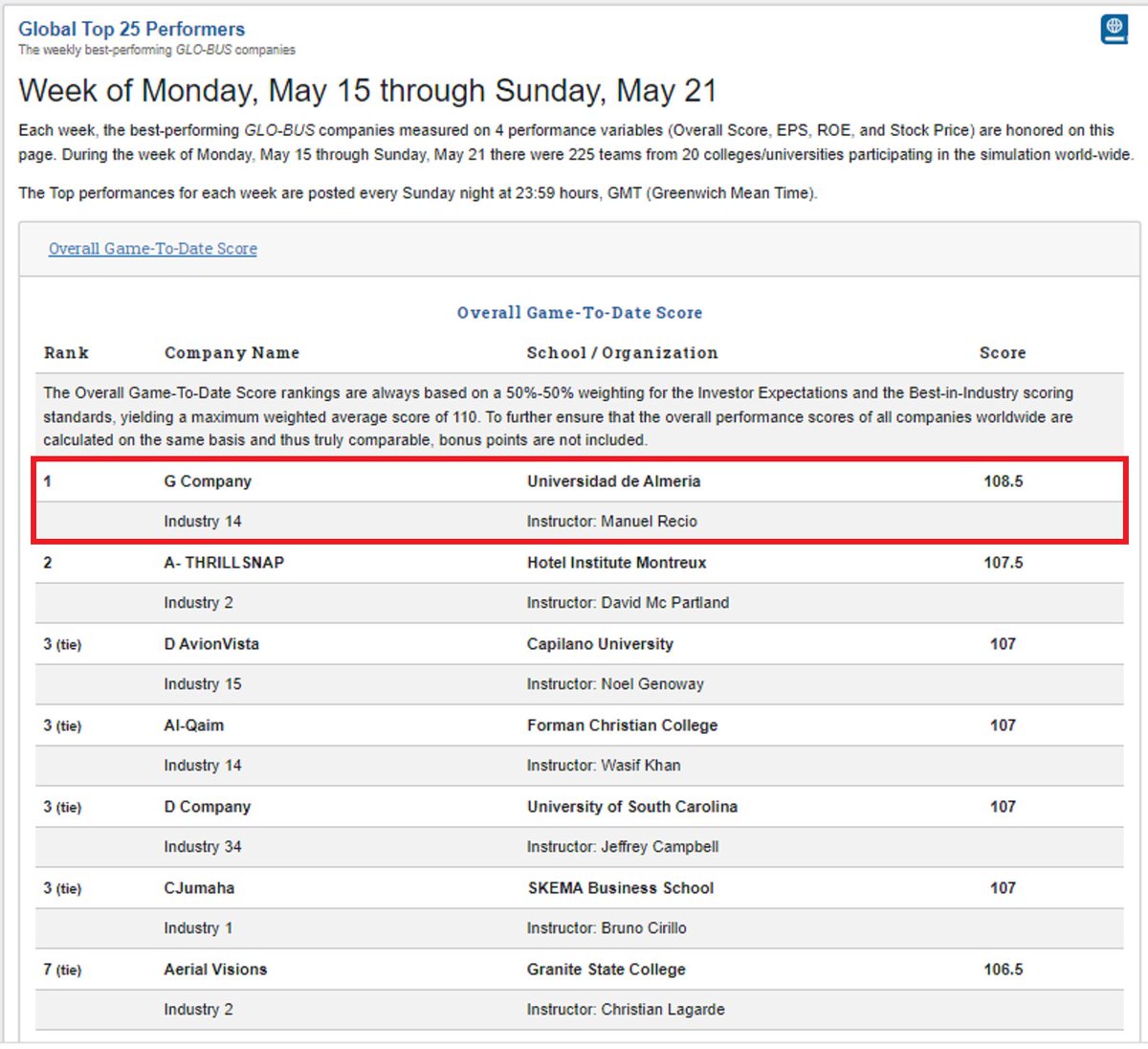Viewport: 1148px width, 1049px height.
Task: Click Instructor: Noel Genoway text
Action: (x=615, y=684)
